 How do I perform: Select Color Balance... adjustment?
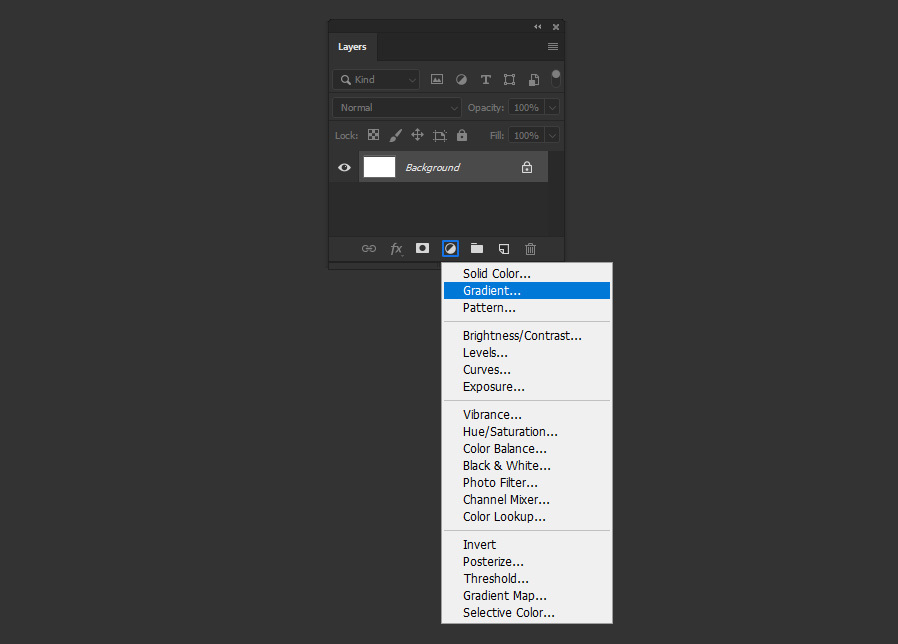[527, 449]
